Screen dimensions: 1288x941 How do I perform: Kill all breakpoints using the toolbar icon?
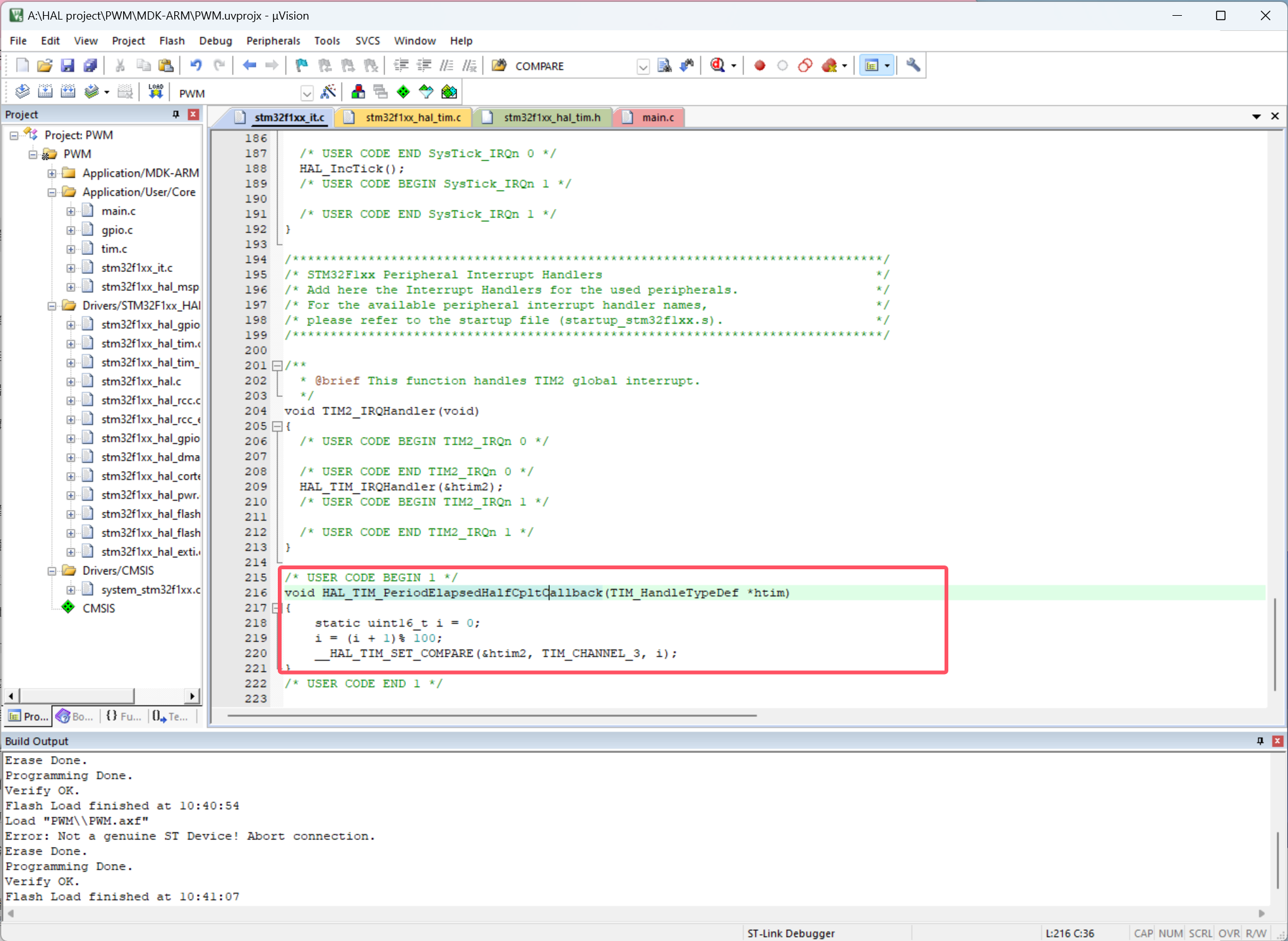point(829,65)
